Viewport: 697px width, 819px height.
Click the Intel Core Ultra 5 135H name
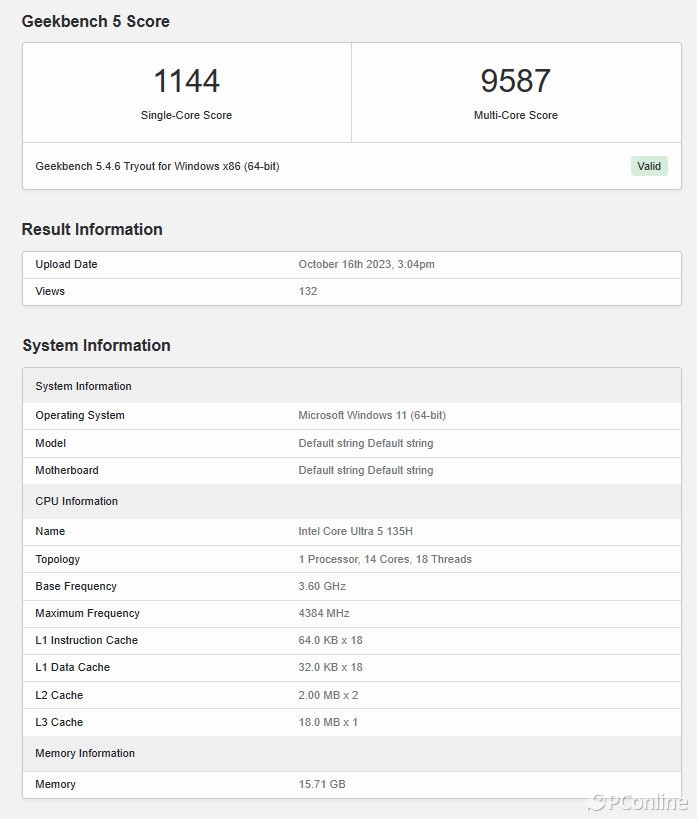[x=355, y=531]
